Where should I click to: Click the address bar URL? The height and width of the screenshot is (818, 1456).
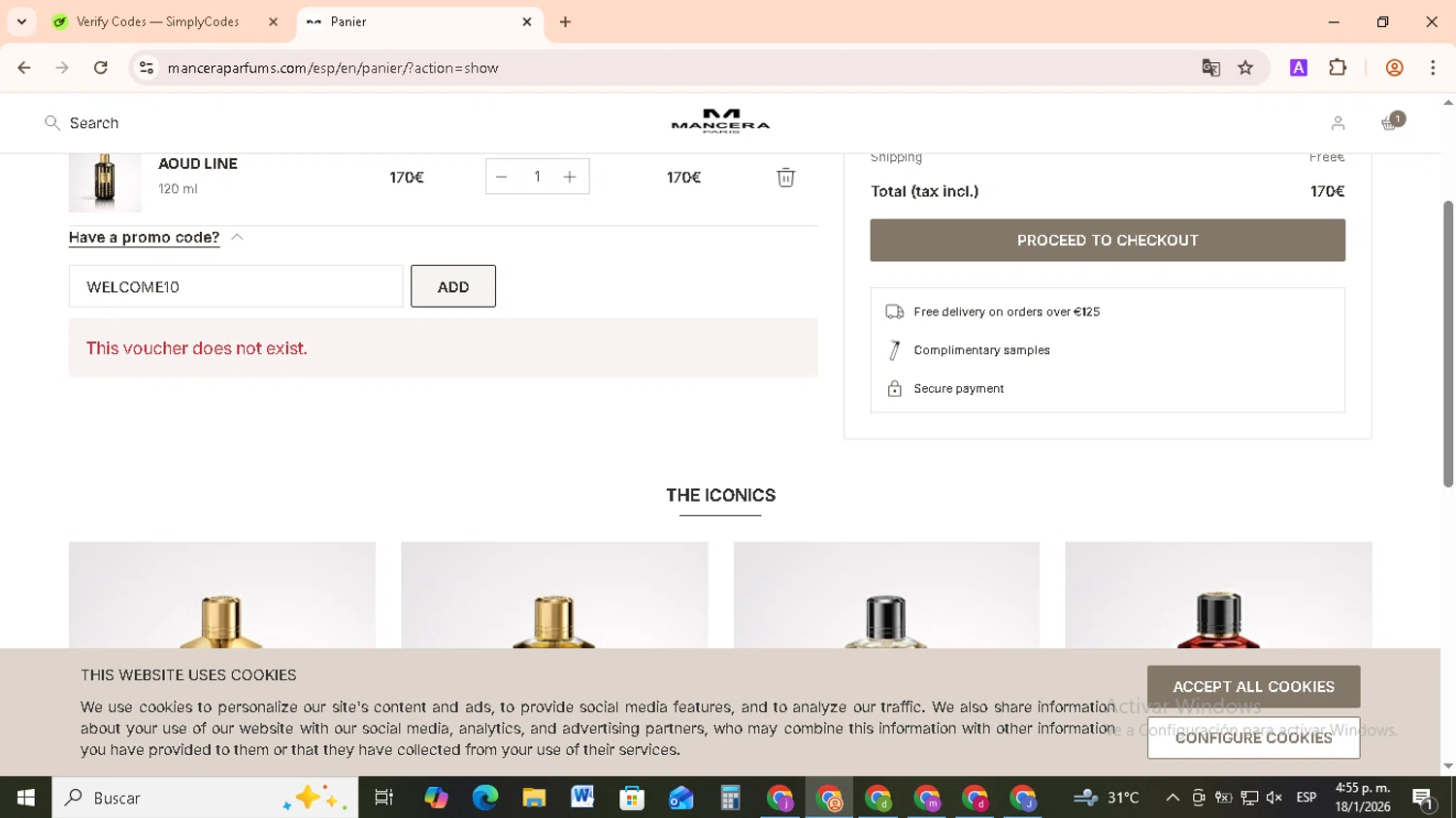pyautogui.click(x=333, y=68)
